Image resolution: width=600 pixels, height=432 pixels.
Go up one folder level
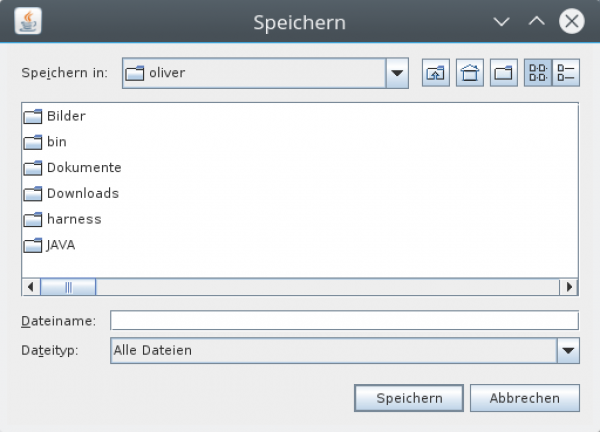click(436, 73)
